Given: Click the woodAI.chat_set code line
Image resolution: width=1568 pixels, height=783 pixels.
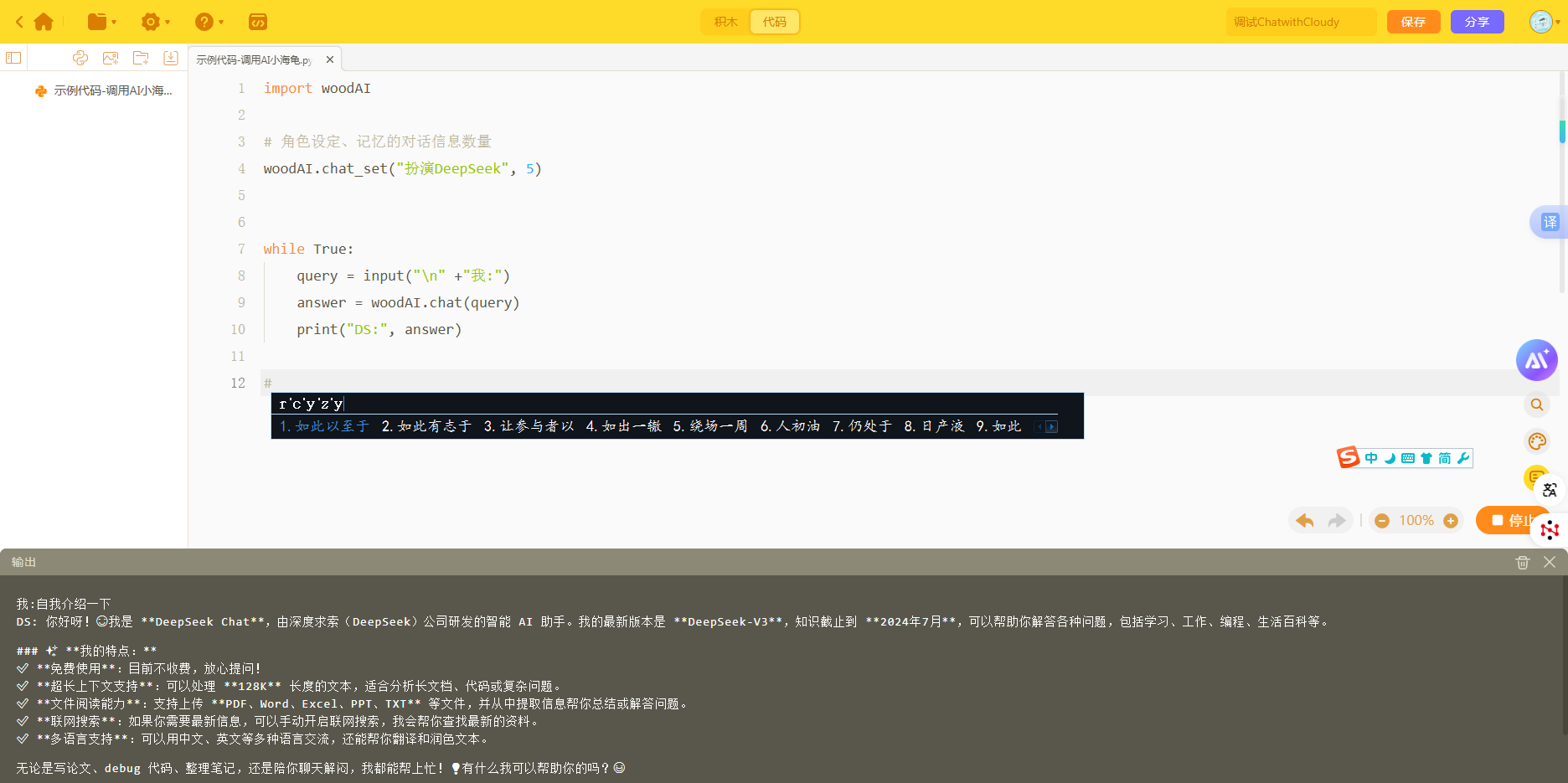Looking at the screenshot, I should tap(402, 168).
